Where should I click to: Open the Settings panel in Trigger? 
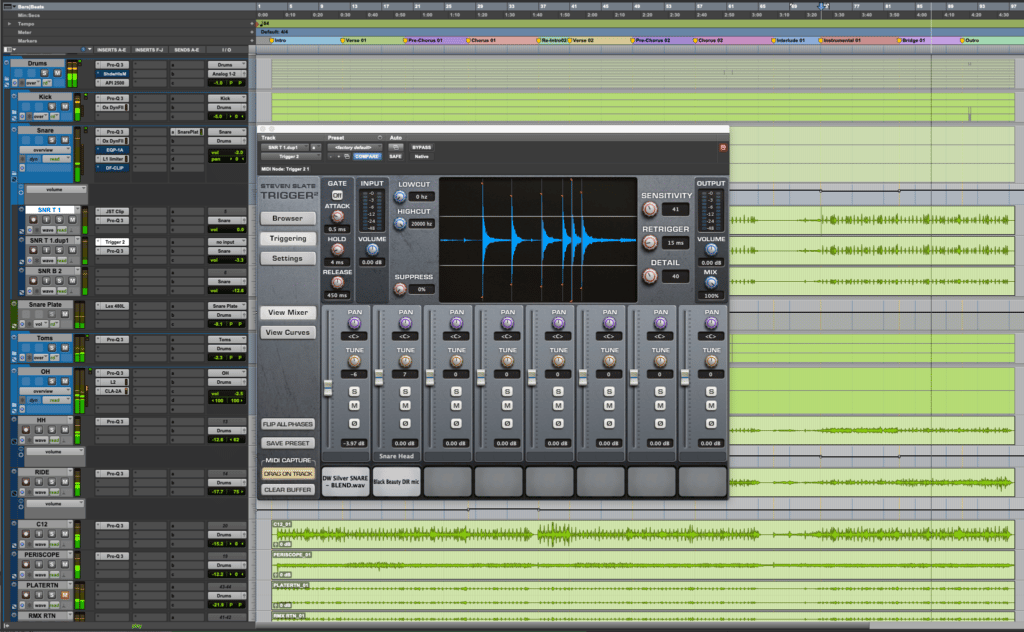click(289, 257)
